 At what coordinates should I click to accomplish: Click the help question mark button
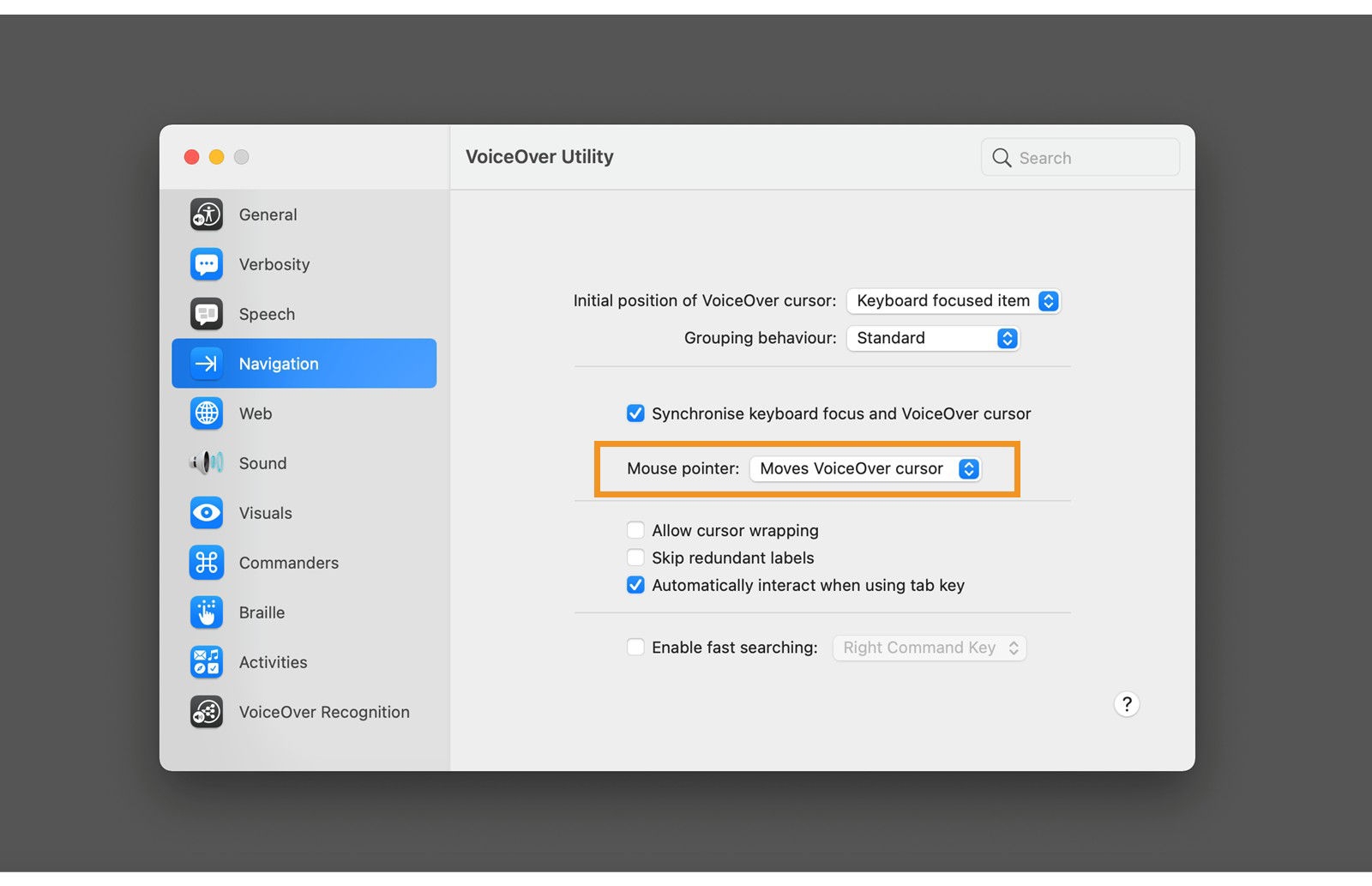[x=1127, y=704]
